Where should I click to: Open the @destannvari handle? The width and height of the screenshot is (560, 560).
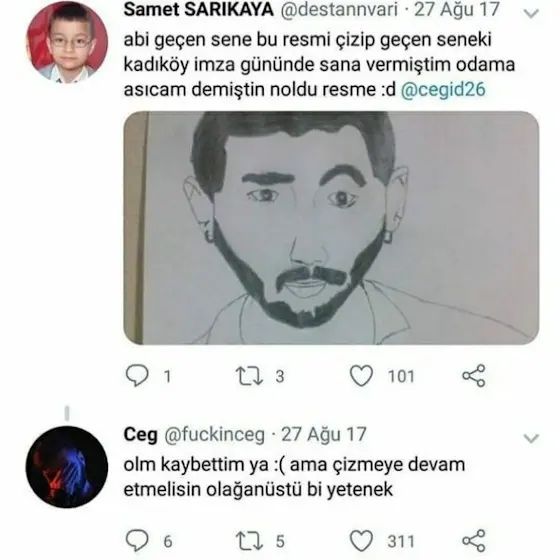(339, 10)
